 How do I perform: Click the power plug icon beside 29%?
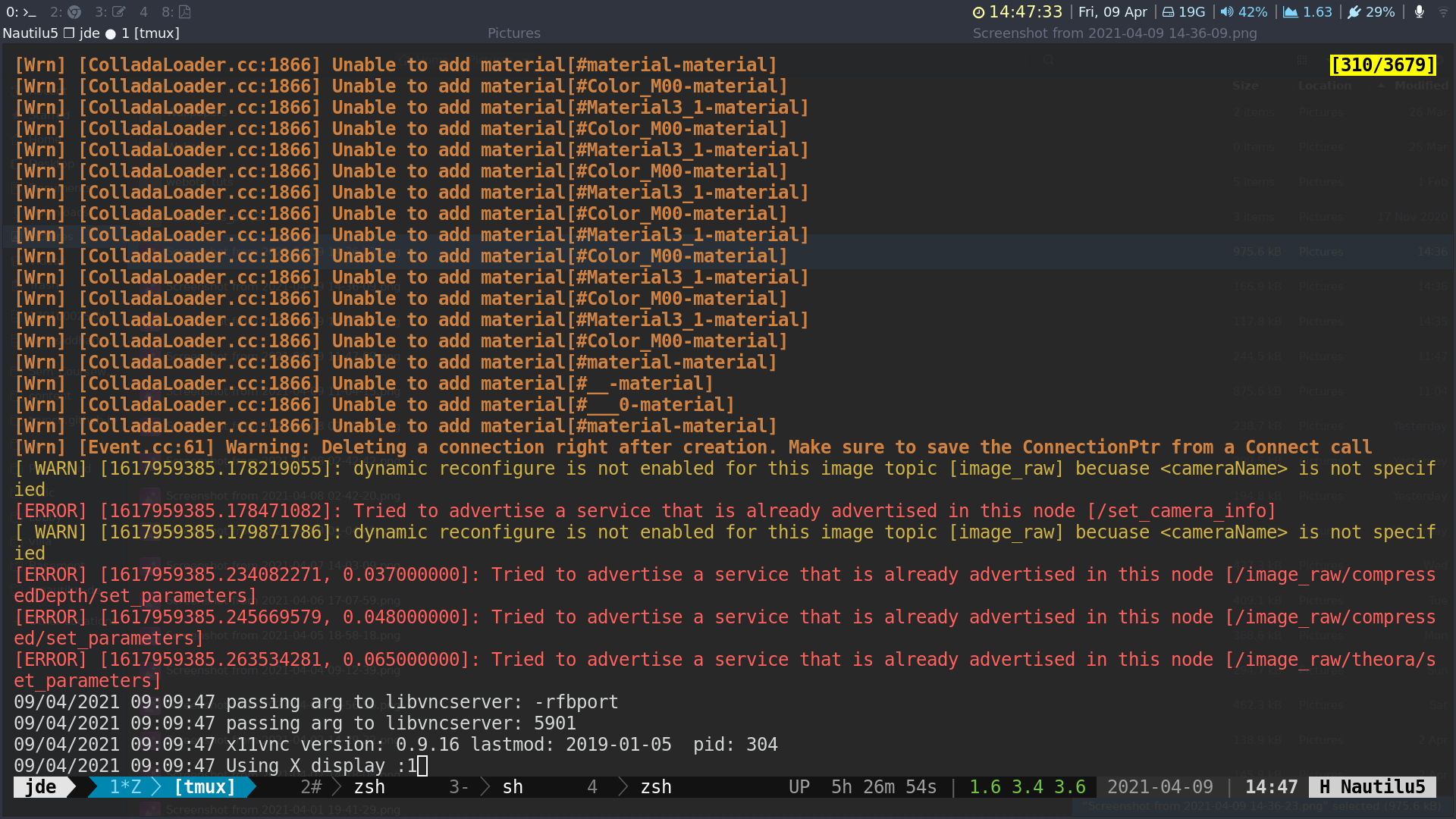pos(1354,12)
